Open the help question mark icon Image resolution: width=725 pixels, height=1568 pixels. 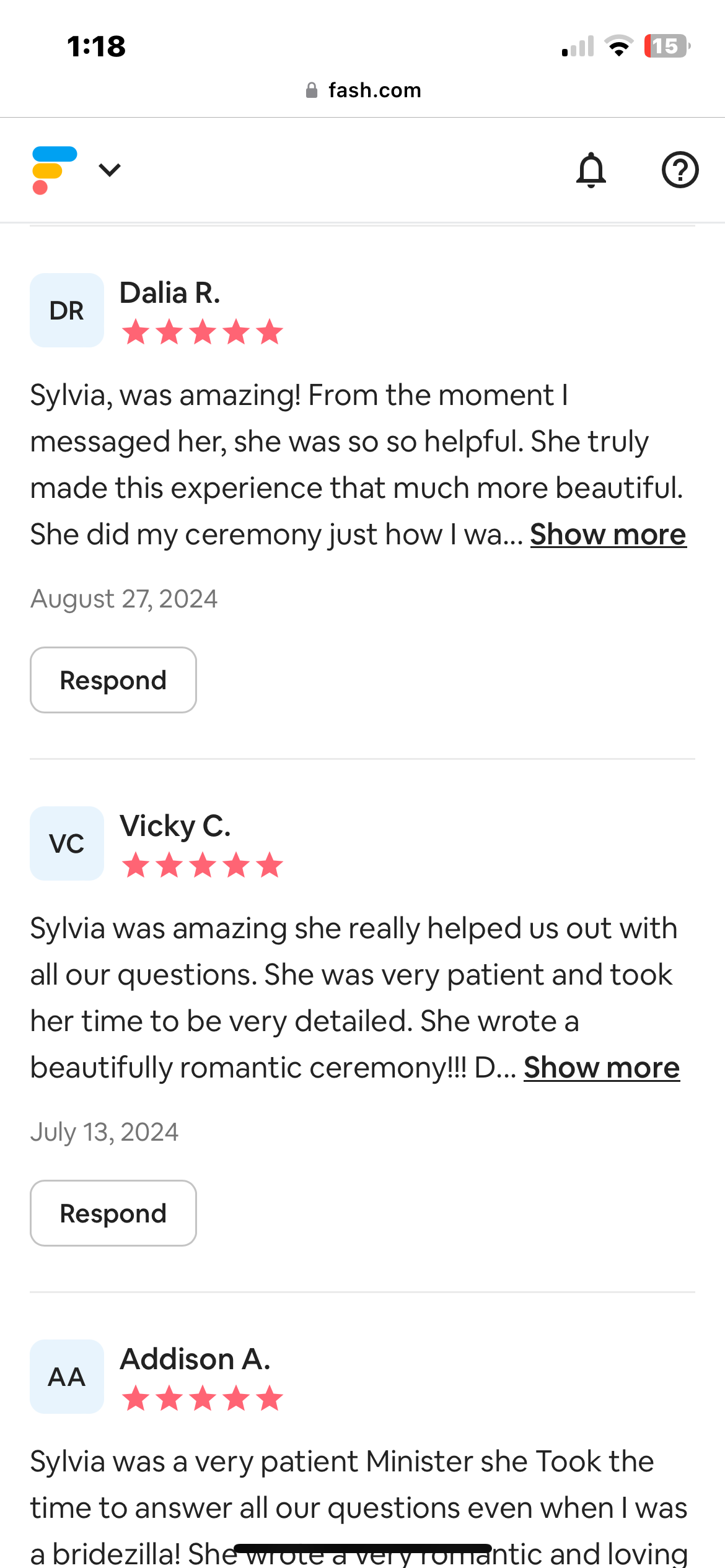click(x=680, y=170)
